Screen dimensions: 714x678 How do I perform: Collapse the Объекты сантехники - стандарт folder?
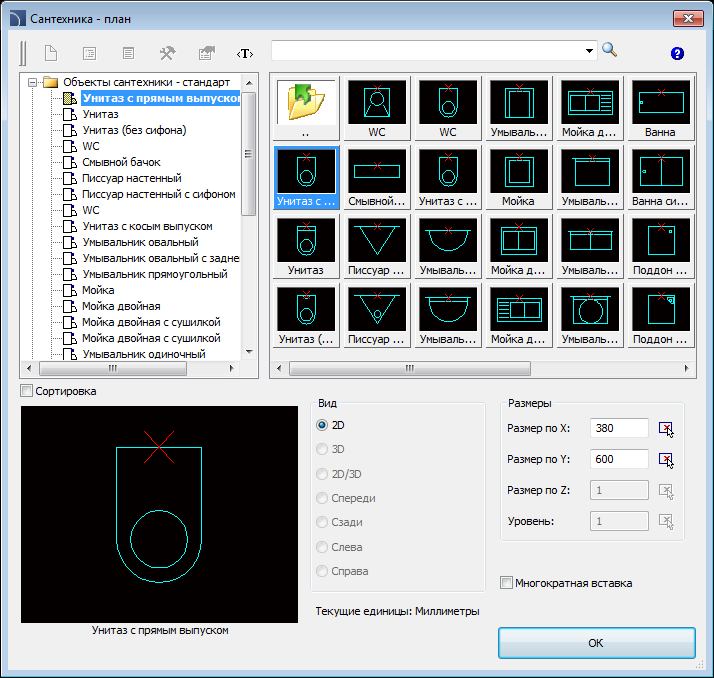tap(32, 82)
